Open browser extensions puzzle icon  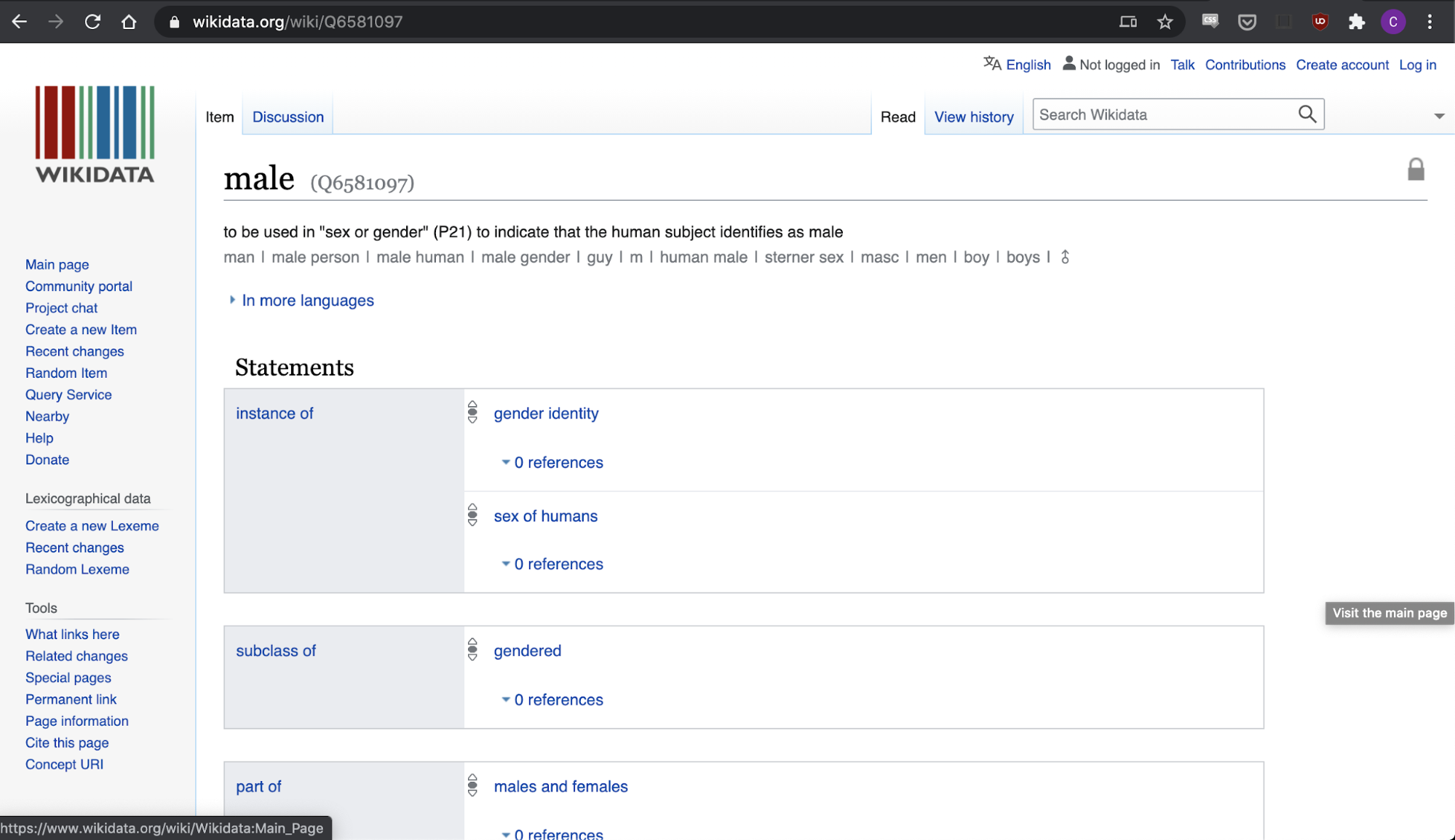(x=1356, y=22)
